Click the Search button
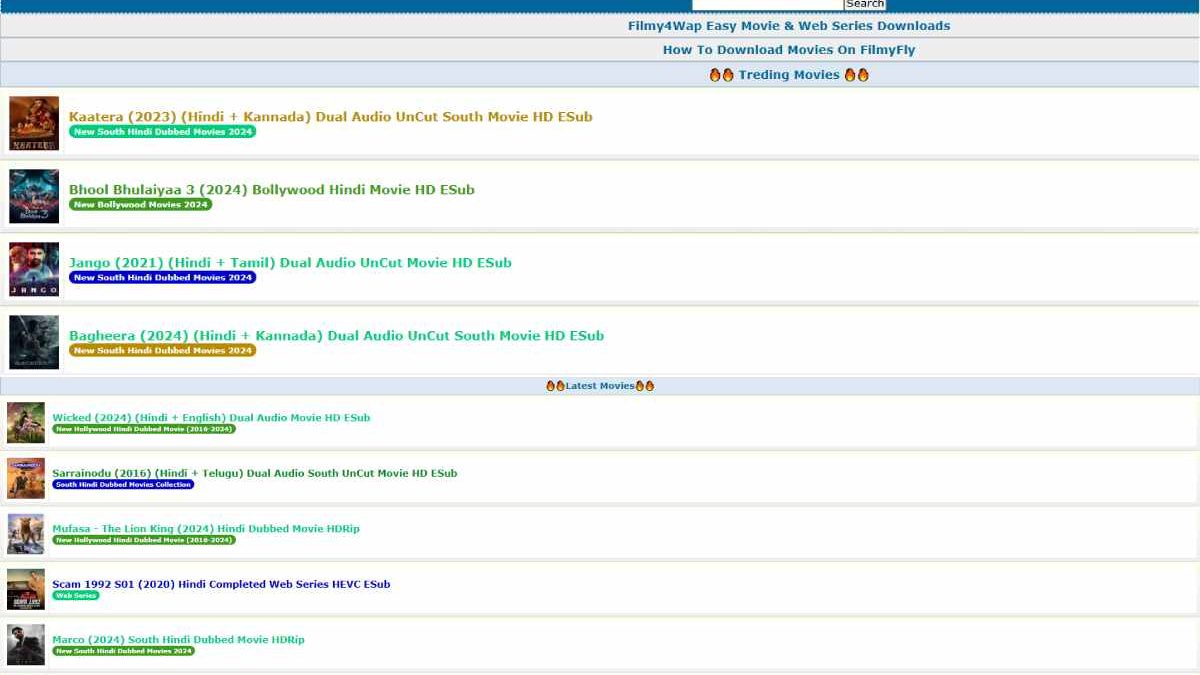This screenshot has height=675, width=1200. pos(865,5)
